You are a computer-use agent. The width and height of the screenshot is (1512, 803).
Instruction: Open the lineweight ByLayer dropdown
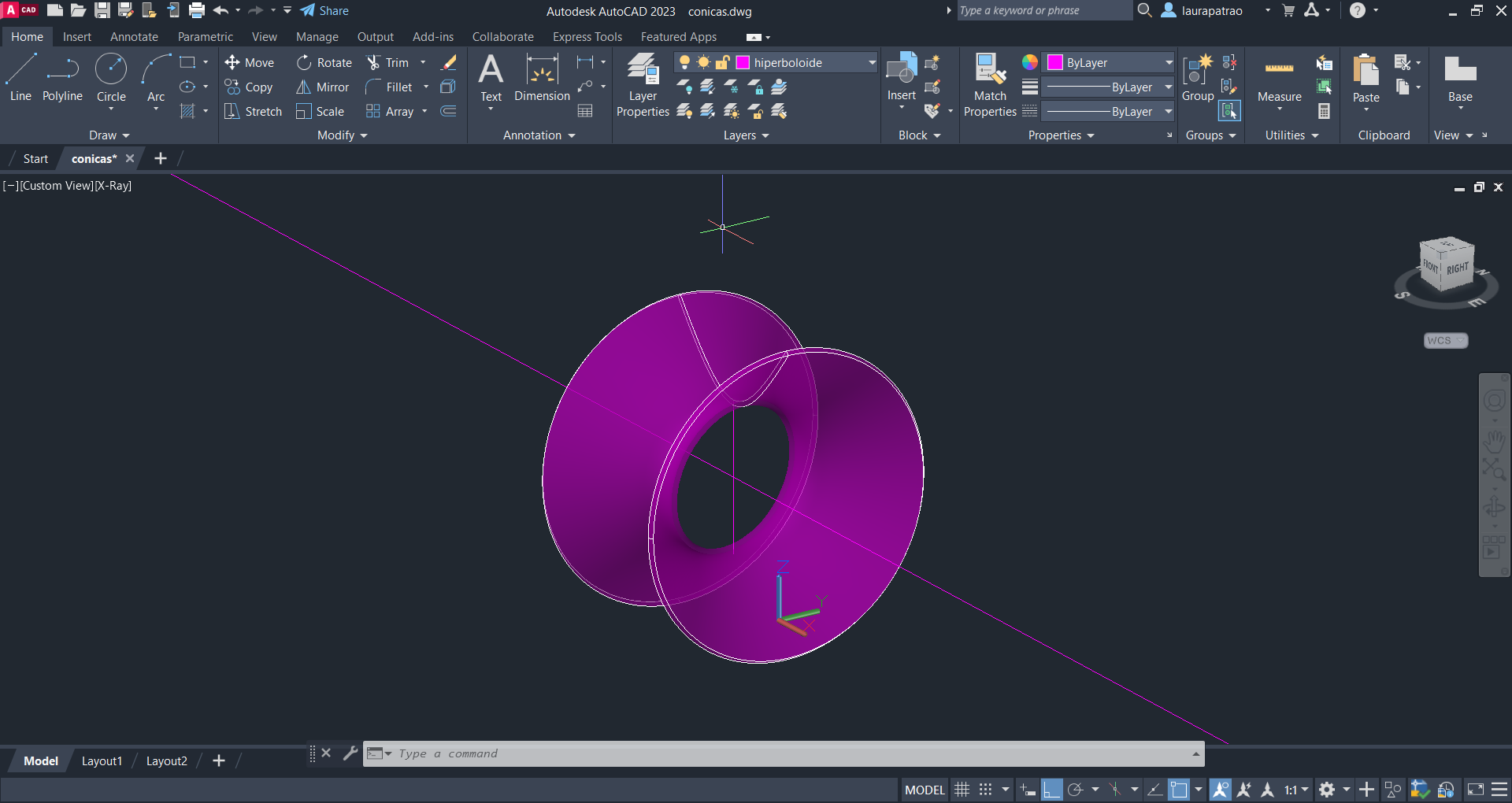(x=1169, y=87)
